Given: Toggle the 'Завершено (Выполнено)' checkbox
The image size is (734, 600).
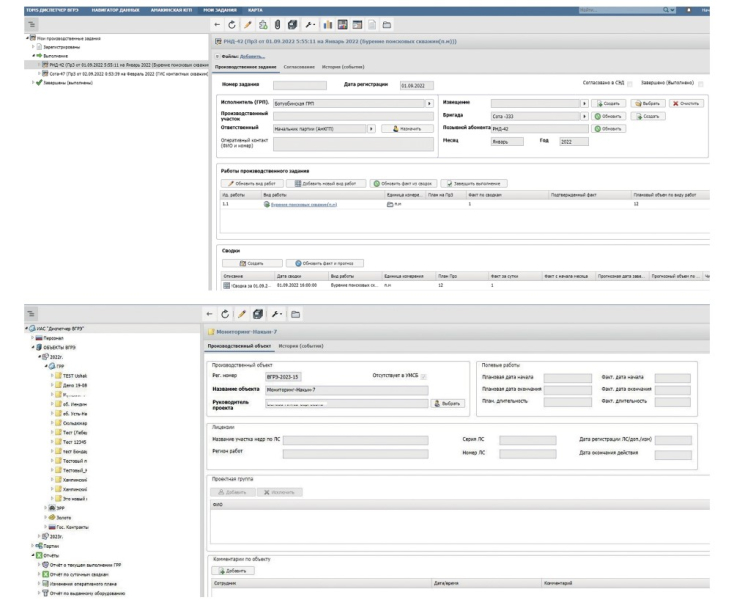Looking at the screenshot, I should pos(701,84).
